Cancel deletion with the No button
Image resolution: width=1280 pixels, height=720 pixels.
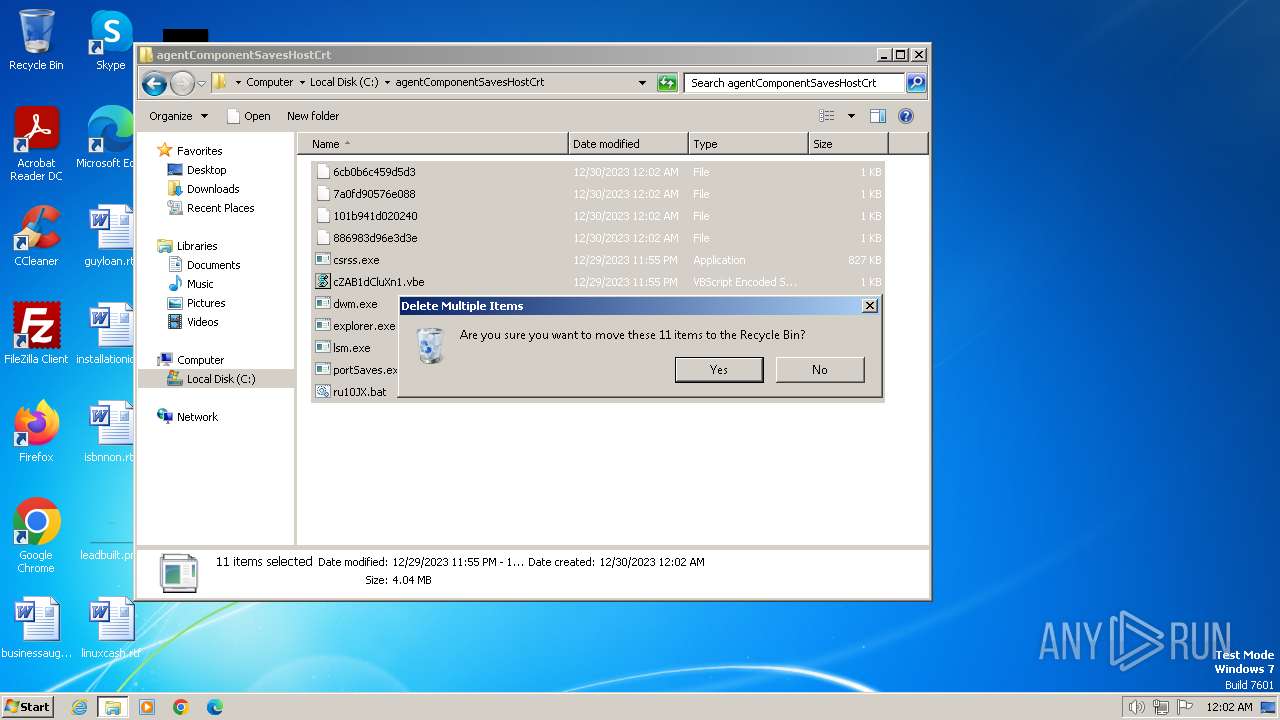(x=820, y=370)
